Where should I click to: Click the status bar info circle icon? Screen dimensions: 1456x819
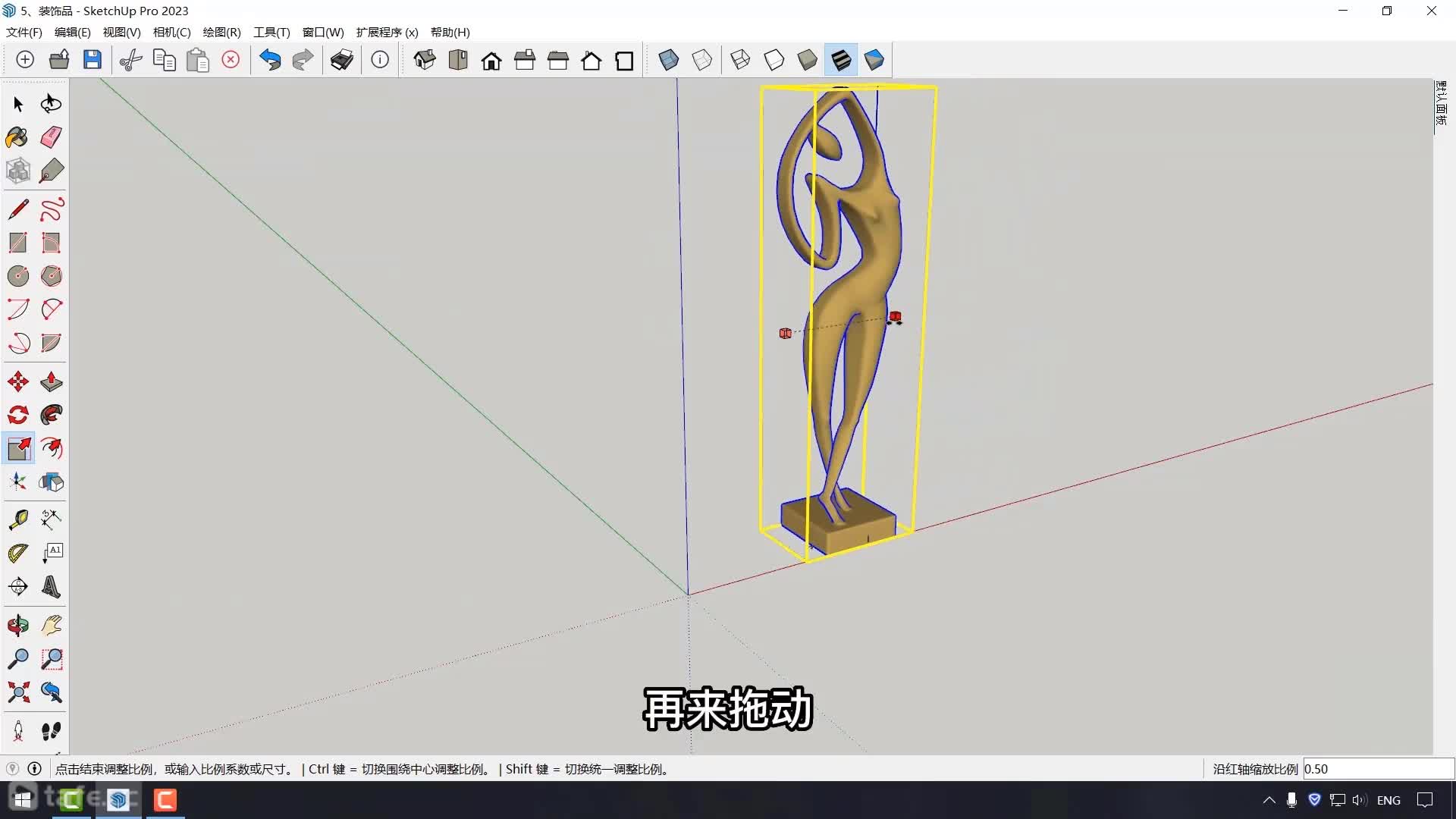34,769
